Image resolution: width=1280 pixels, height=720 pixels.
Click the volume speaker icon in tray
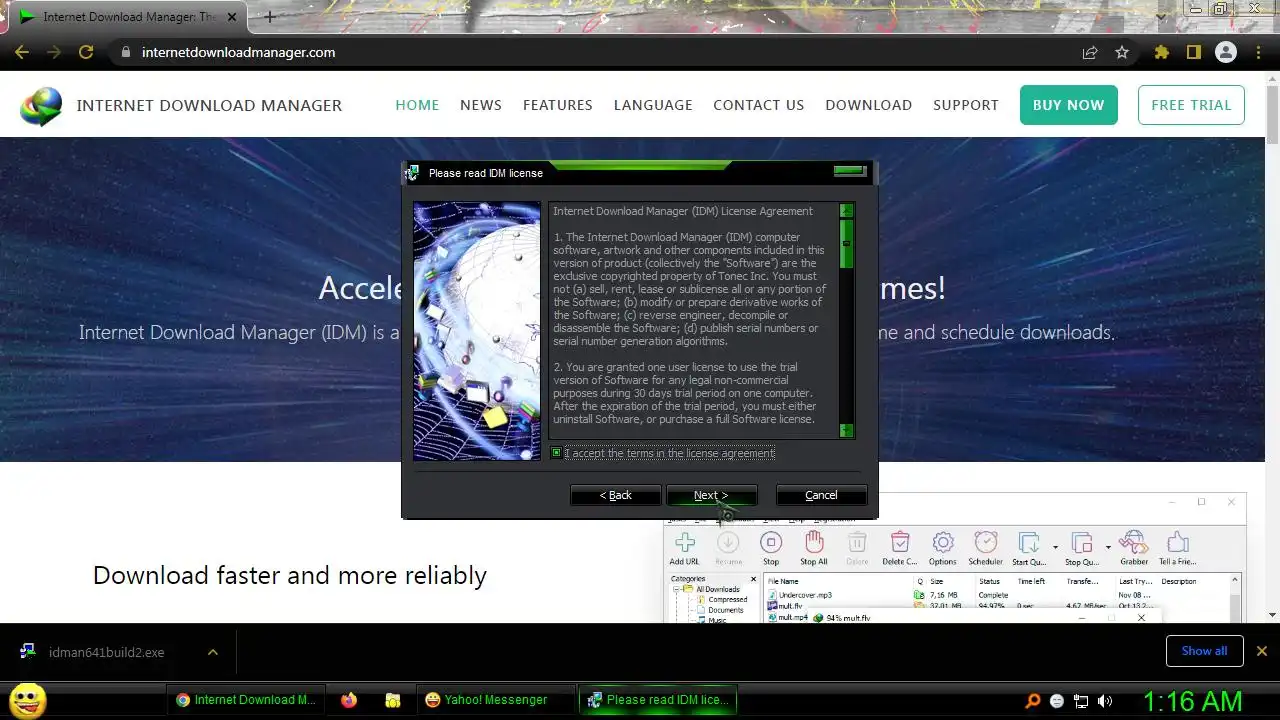tap(1105, 701)
